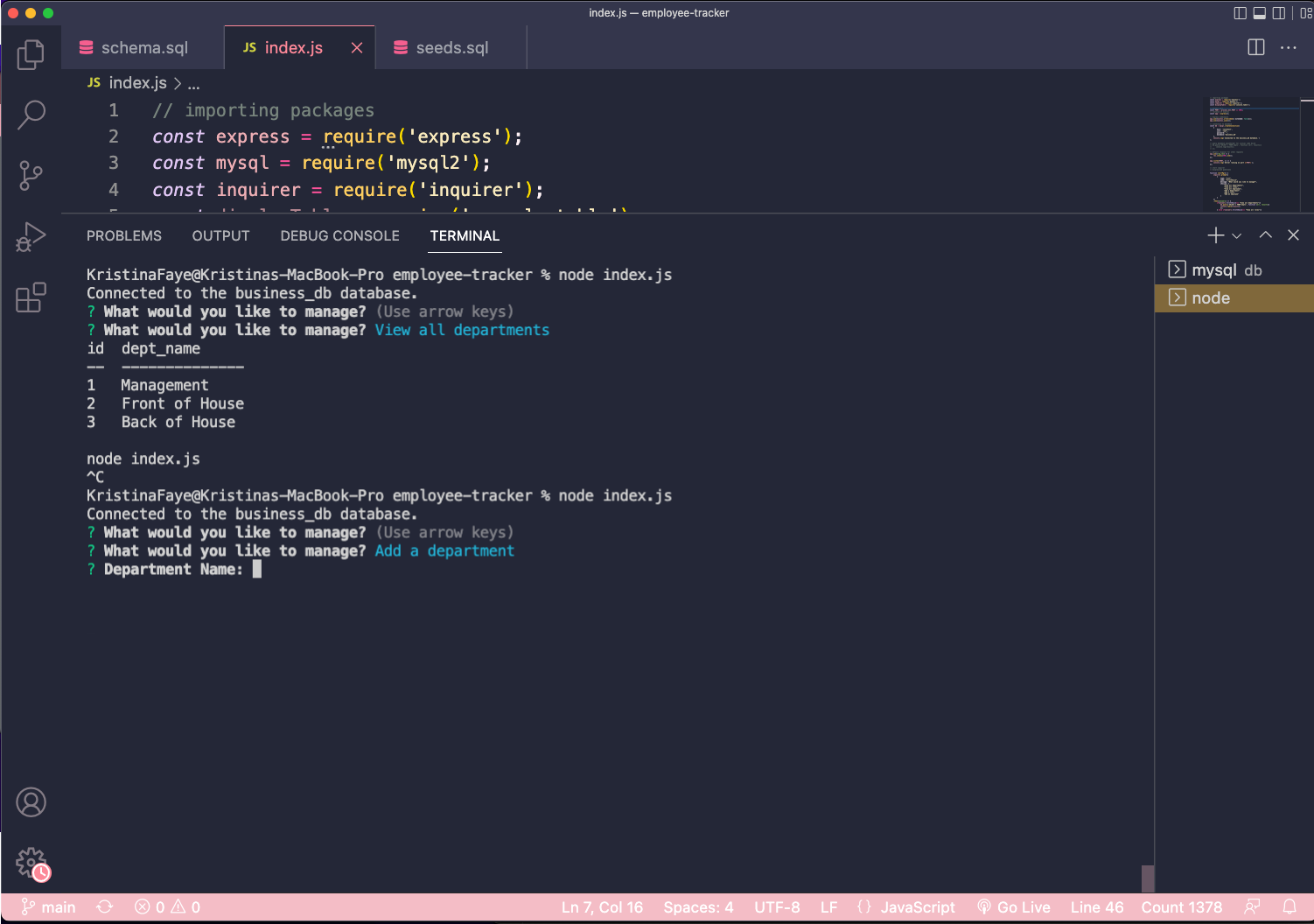Image resolution: width=1314 pixels, height=924 pixels.
Task: Select the mysql db terminal session
Action: 1225,269
